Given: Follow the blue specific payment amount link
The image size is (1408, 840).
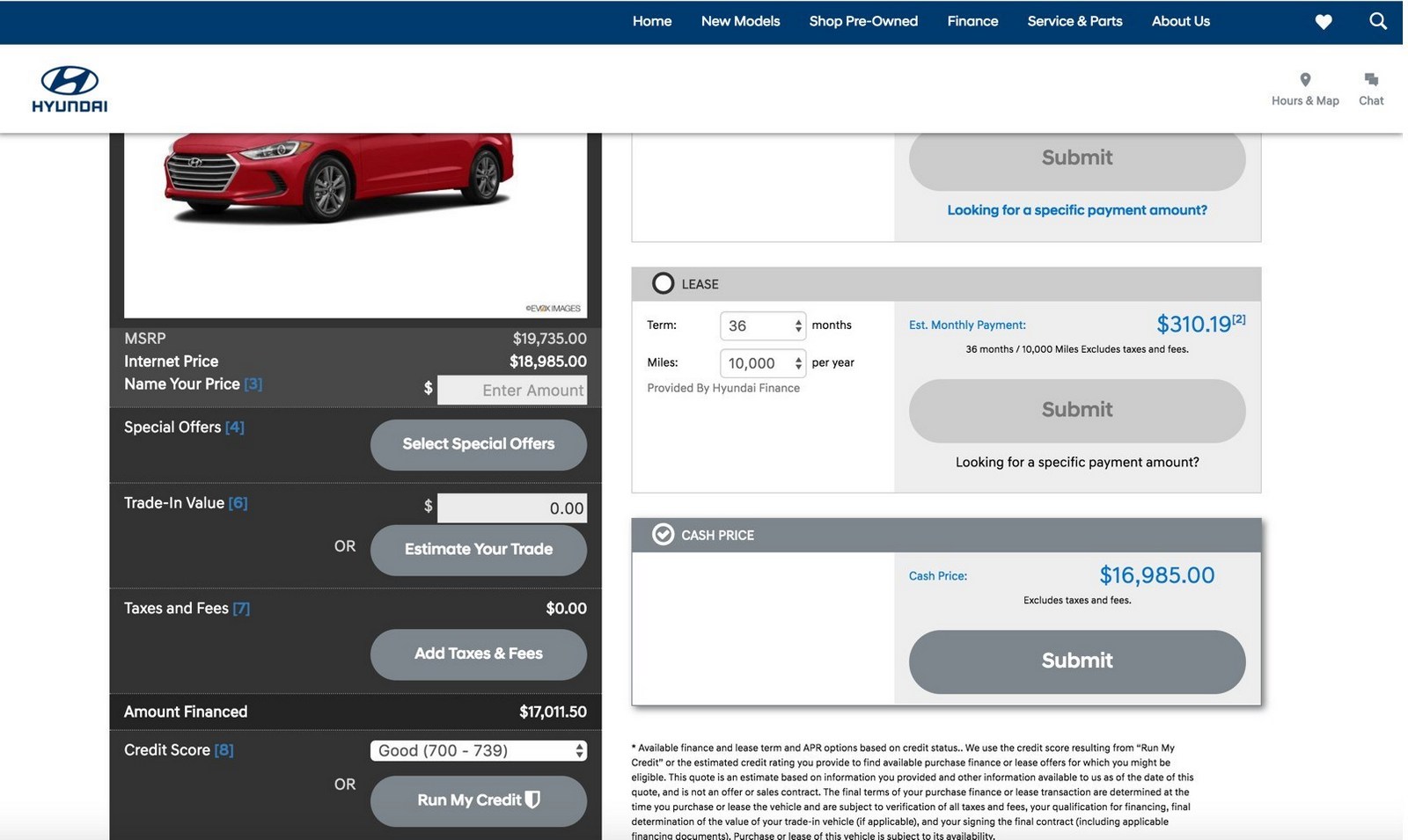Looking at the screenshot, I should pos(1076,210).
